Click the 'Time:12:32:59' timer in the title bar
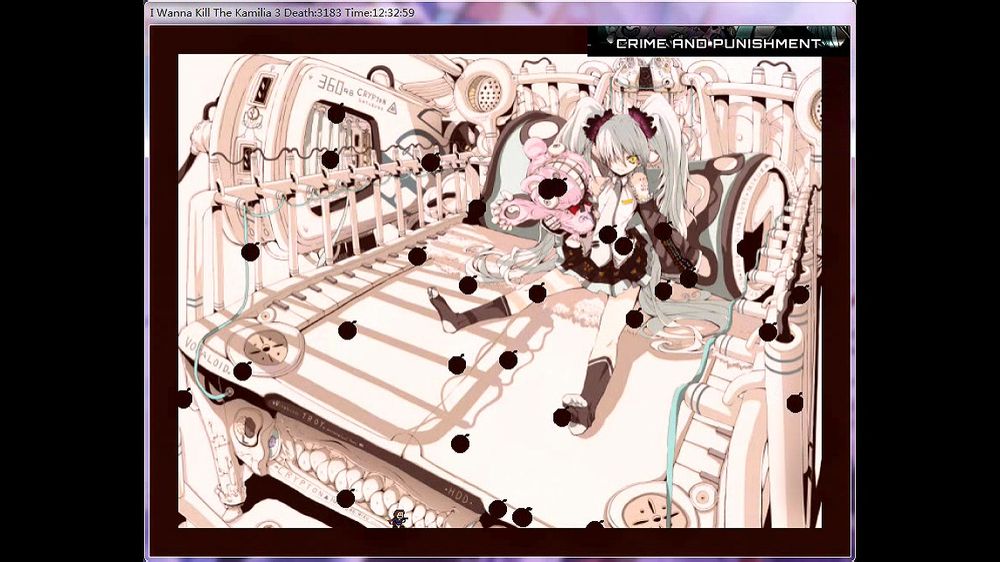 click(x=379, y=12)
